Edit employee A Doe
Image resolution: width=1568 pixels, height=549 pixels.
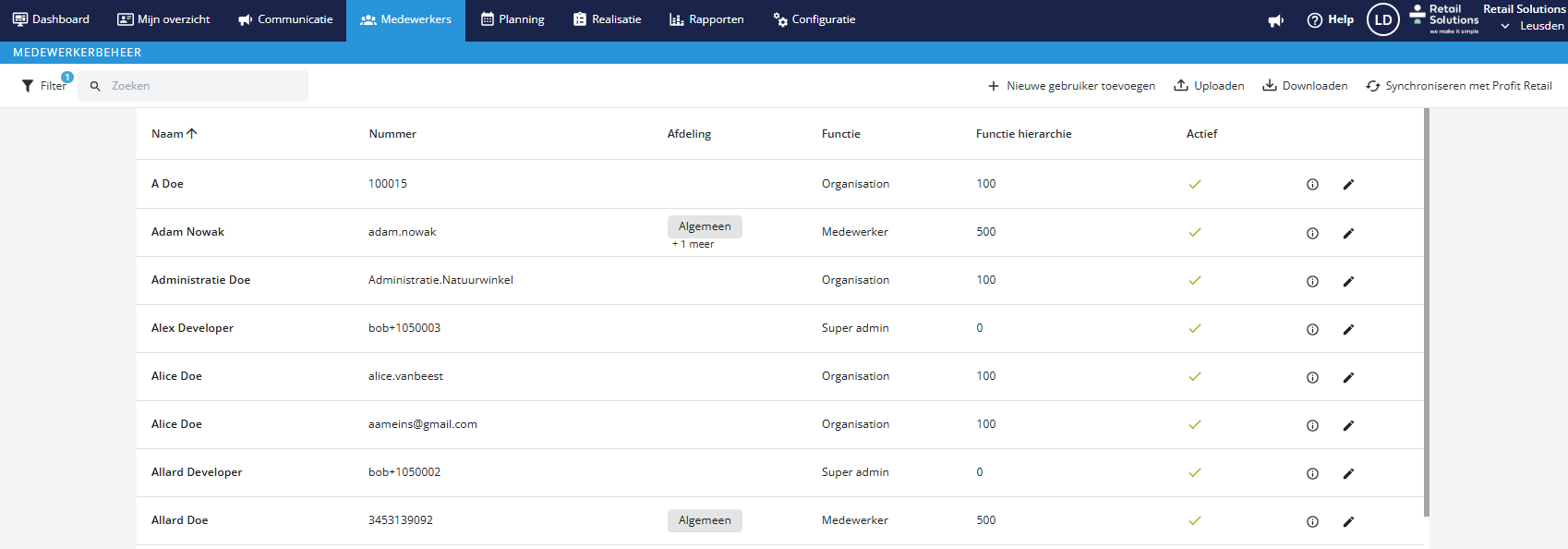point(1348,185)
